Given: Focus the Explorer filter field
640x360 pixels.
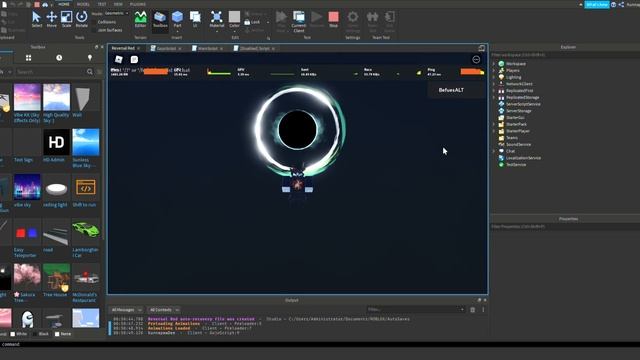Looking at the screenshot, I should 565,55.
